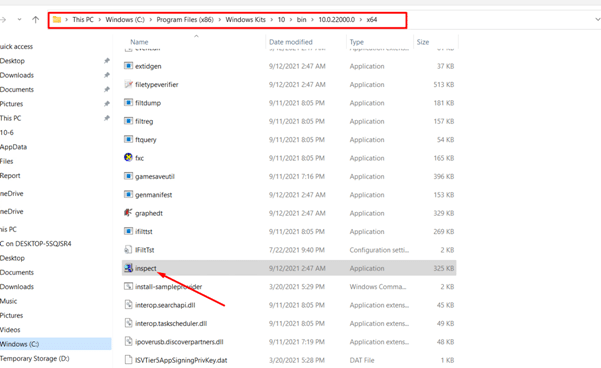
Task: Sort files by Size column header
Action: tap(423, 42)
